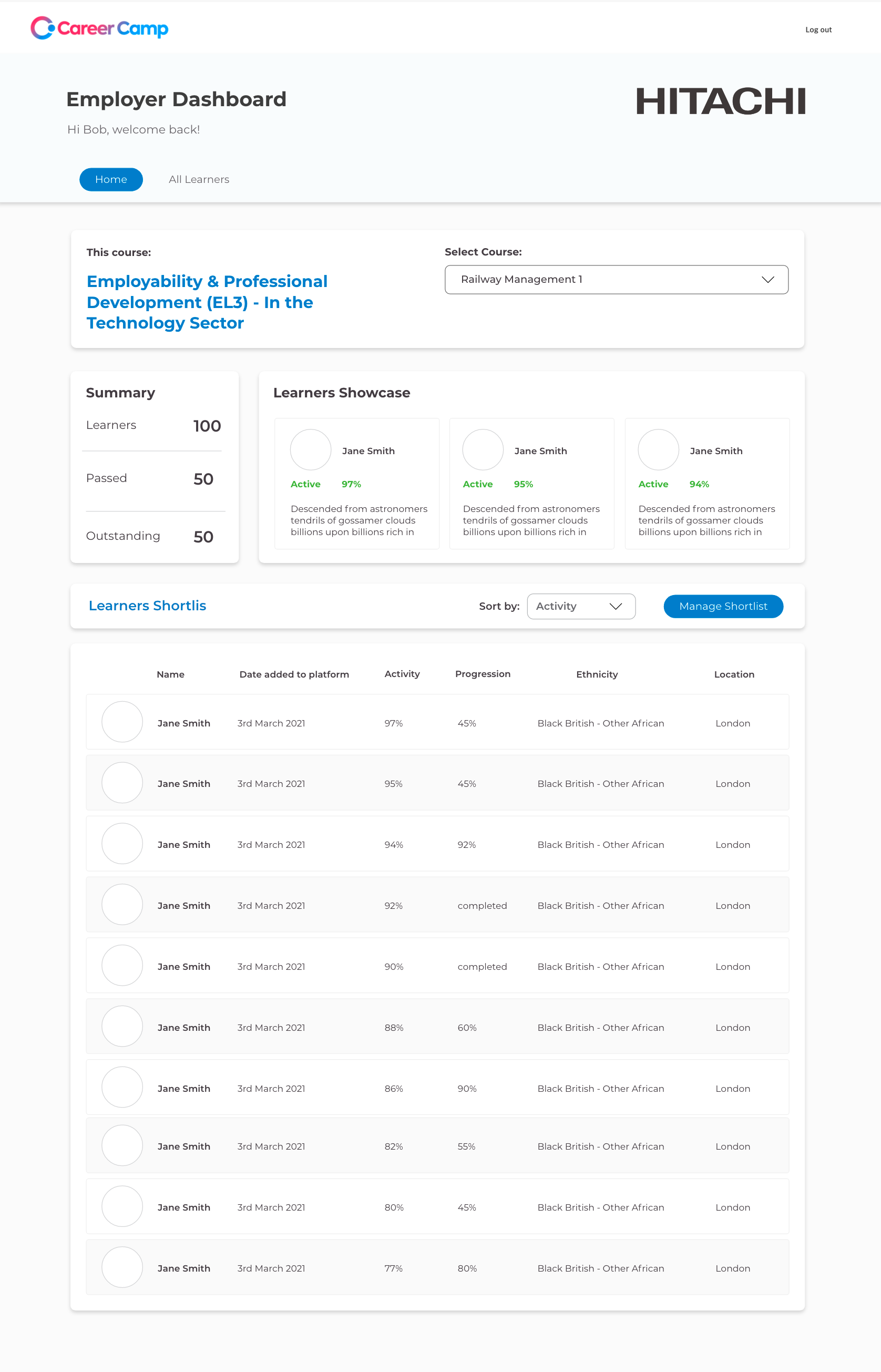Click avatar in the 88% activity table row
Image resolution: width=881 pixels, height=1372 pixels.
click(x=122, y=1027)
